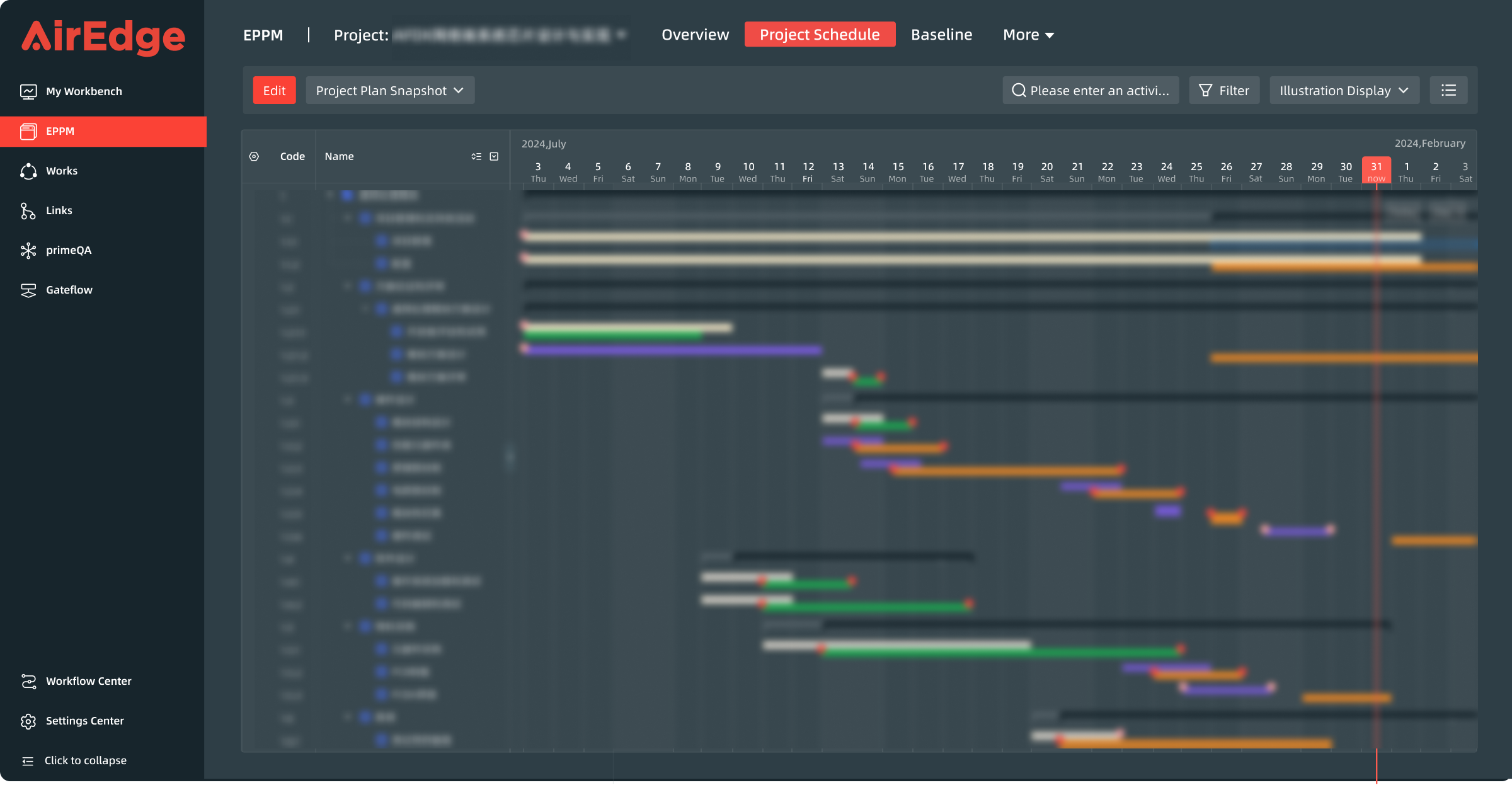Click the 31 now date marker
The height and width of the screenshot is (785, 1512).
(x=1376, y=171)
